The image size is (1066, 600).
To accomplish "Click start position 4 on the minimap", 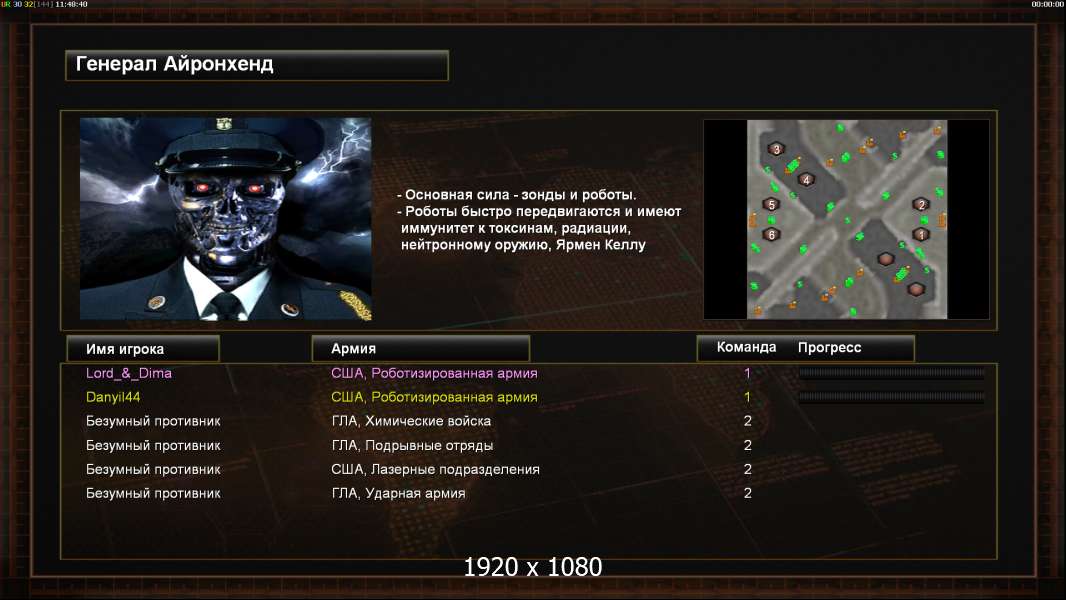I will pyautogui.click(x=806, y=180).
